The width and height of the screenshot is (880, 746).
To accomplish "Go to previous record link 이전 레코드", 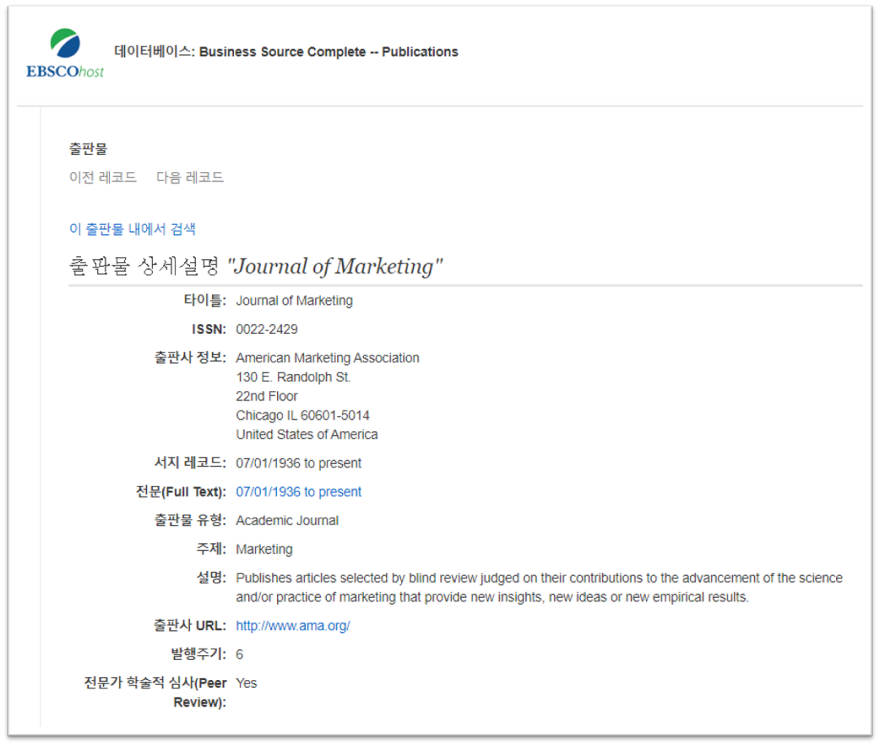I will 103,177.
